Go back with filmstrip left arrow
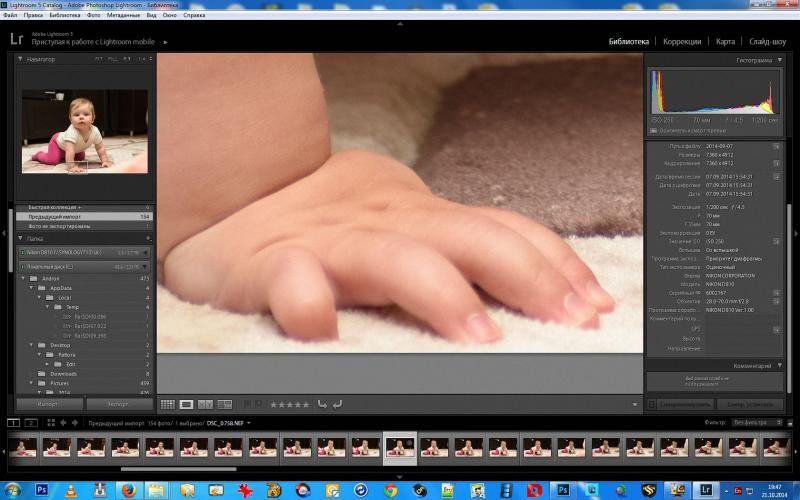 pyautogui.click(x=63, y=422)
